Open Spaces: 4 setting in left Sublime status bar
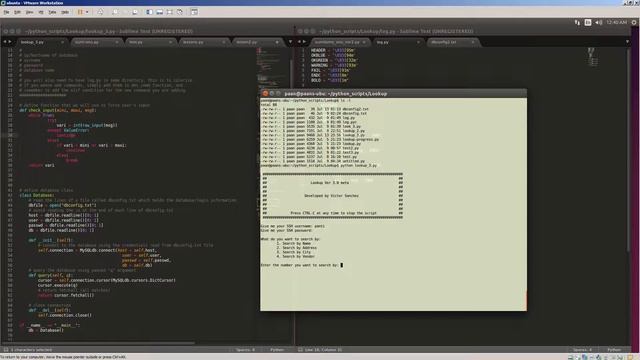 click(x=245, y=350)
